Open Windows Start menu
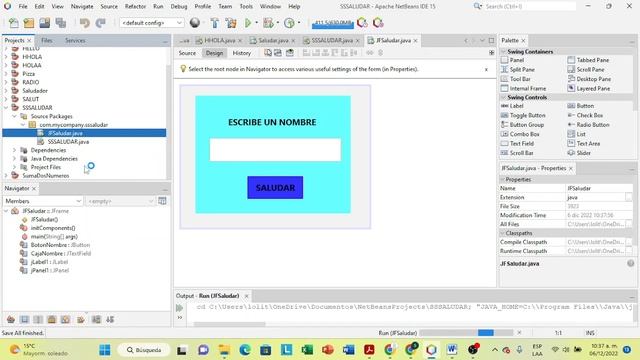Screen dimensions: 640x360 click(104, 350)
